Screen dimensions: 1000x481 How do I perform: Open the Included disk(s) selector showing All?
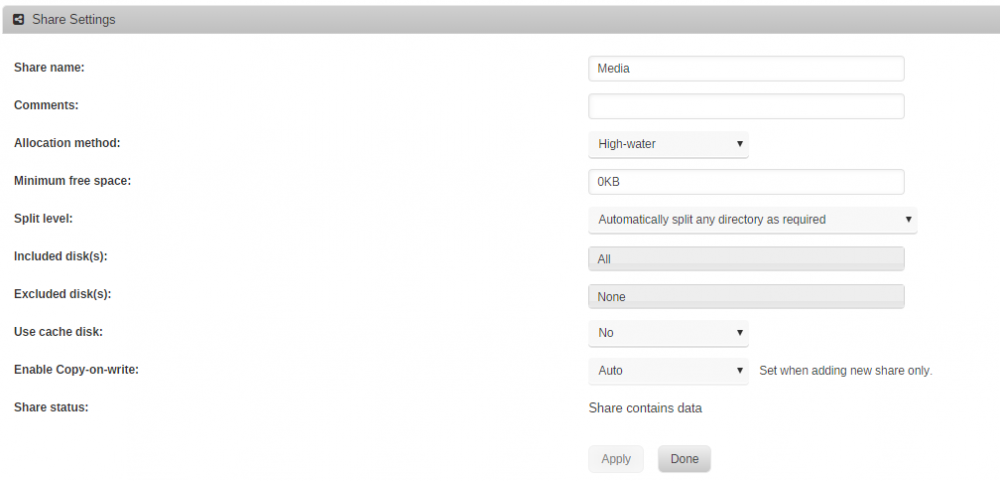tap(746, 258)
